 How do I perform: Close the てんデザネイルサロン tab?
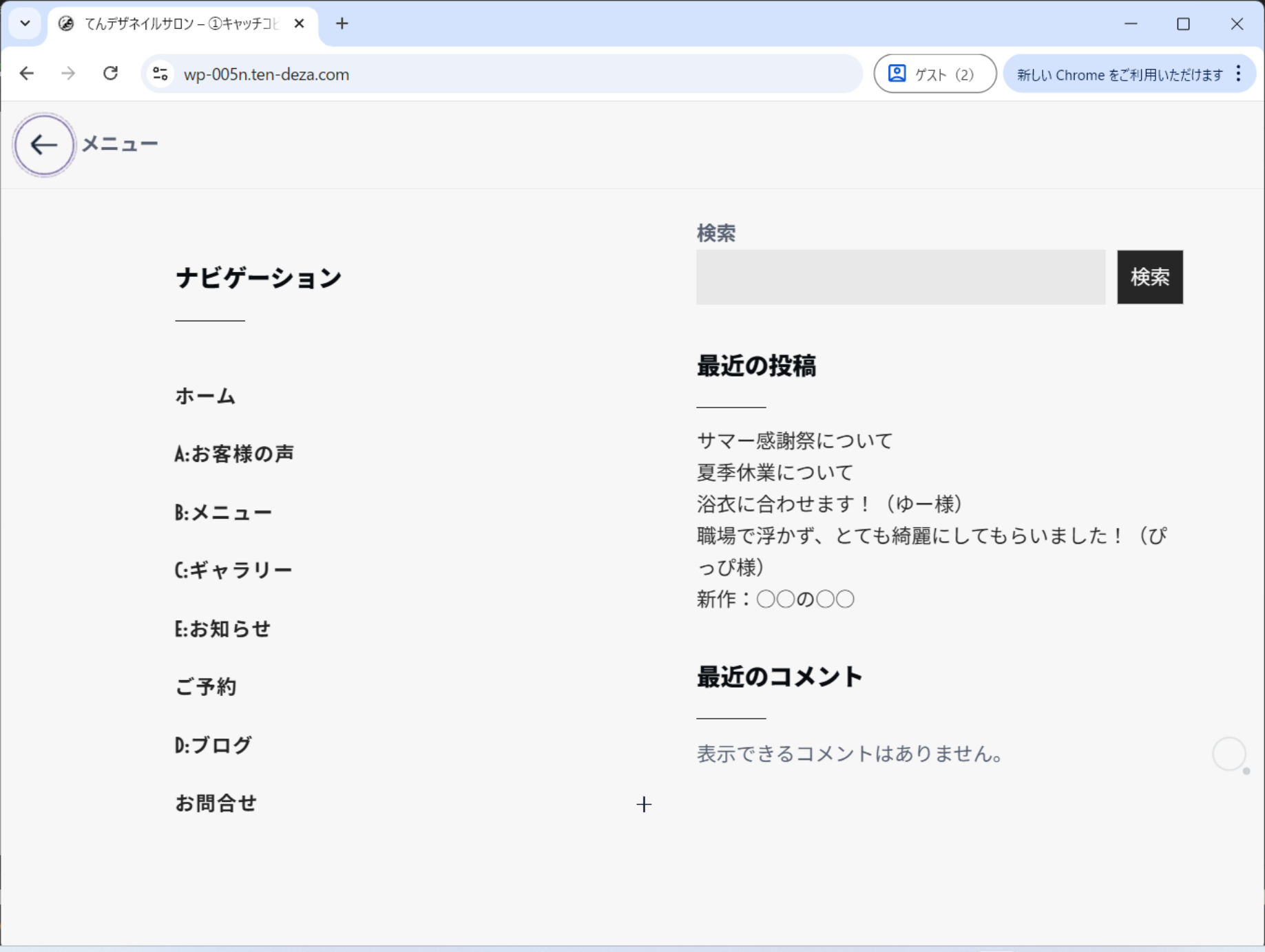coord(299,24)
